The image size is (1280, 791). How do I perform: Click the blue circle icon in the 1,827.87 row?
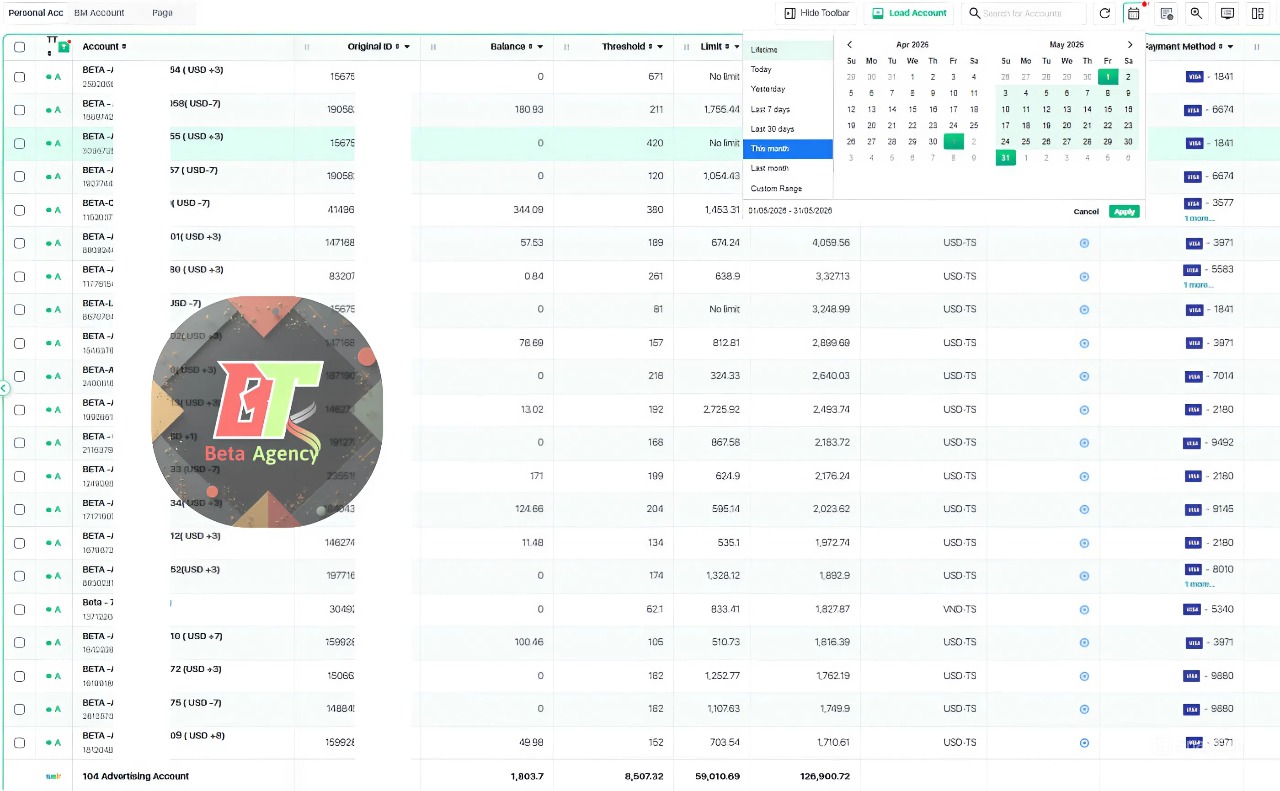coord(1084,609)
